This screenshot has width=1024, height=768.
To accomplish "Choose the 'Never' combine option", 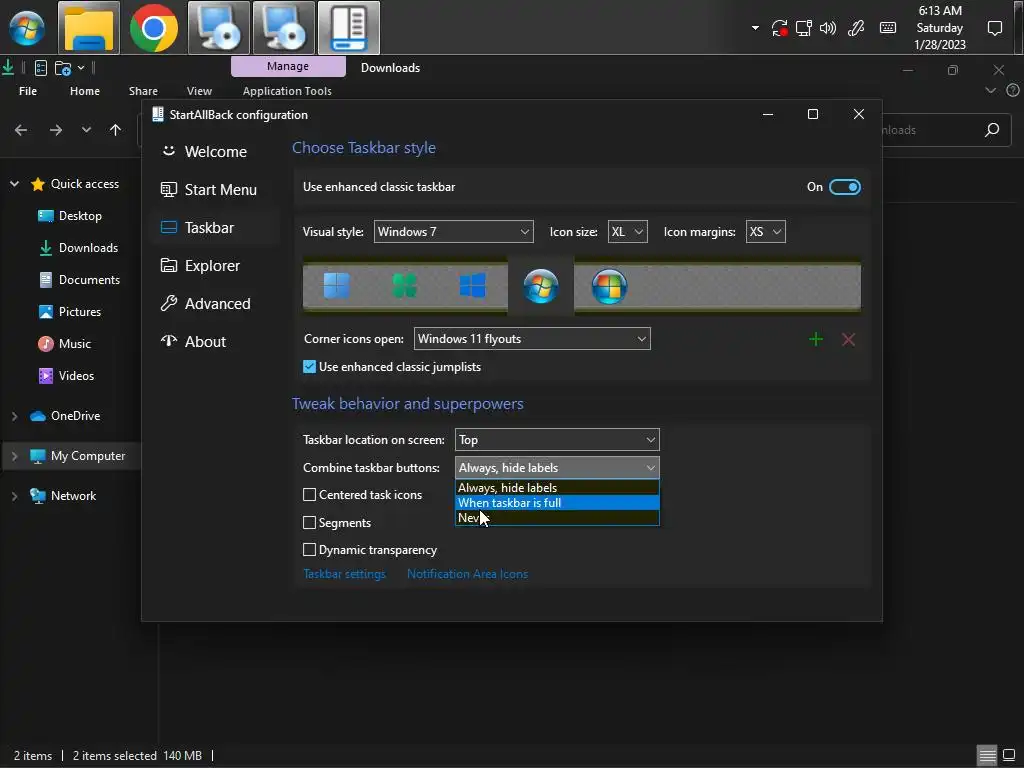I will 557,518.
